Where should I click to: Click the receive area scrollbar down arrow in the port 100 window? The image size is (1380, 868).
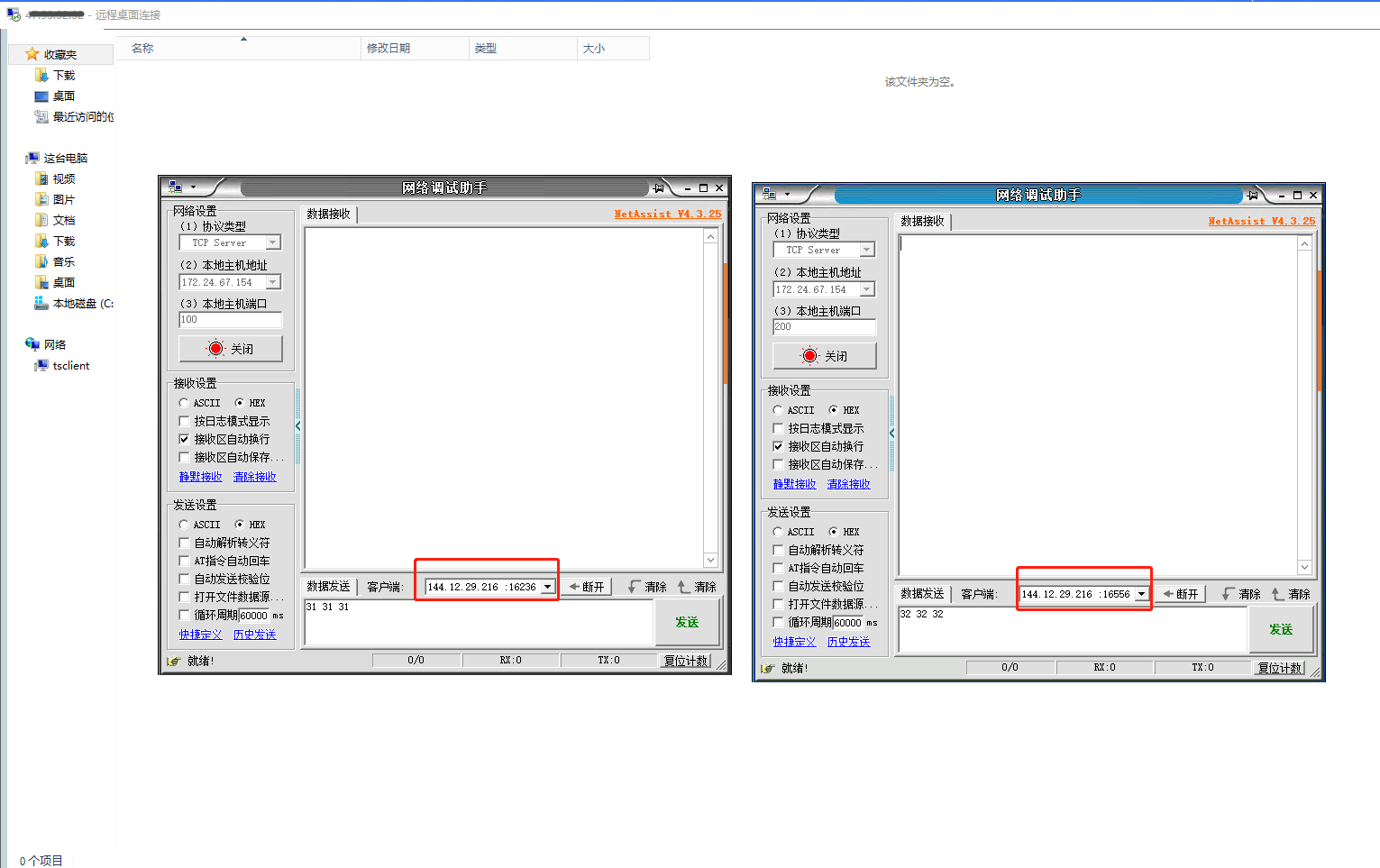[x=710, y=560]
